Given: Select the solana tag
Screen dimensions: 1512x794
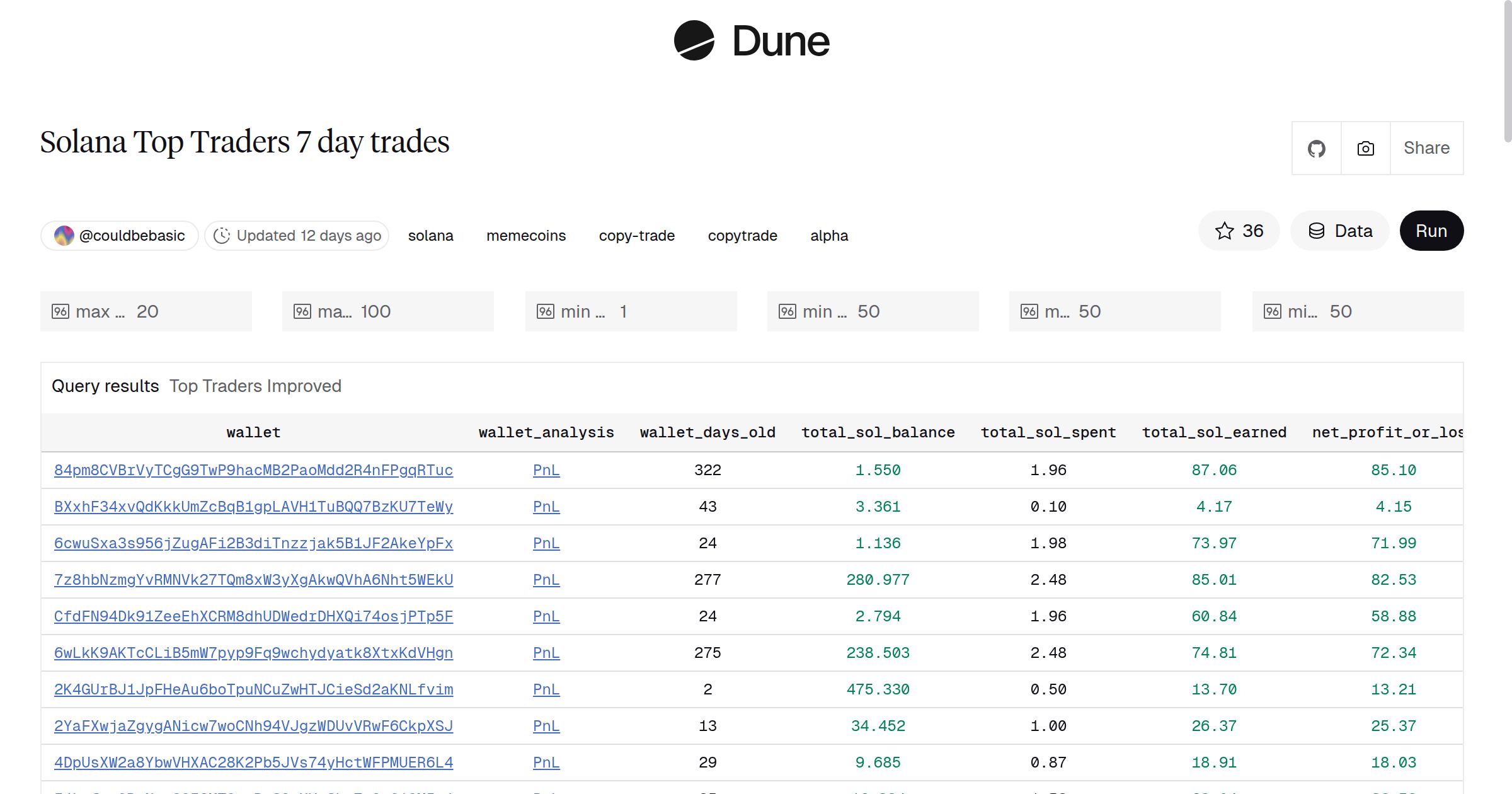Looking at the screenshot, I should coord(431,235).
